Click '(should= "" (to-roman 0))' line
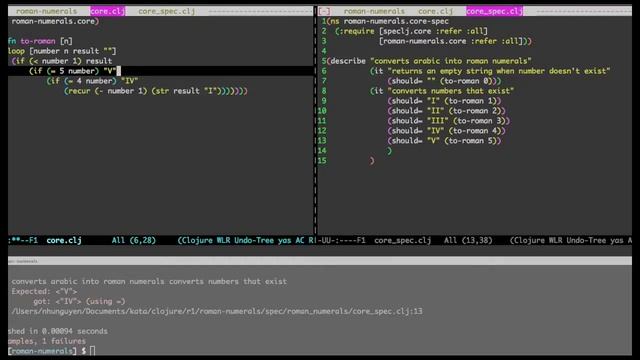Image resolution: width=640 pixels, height=360 pixels. [x=444, y=81]
